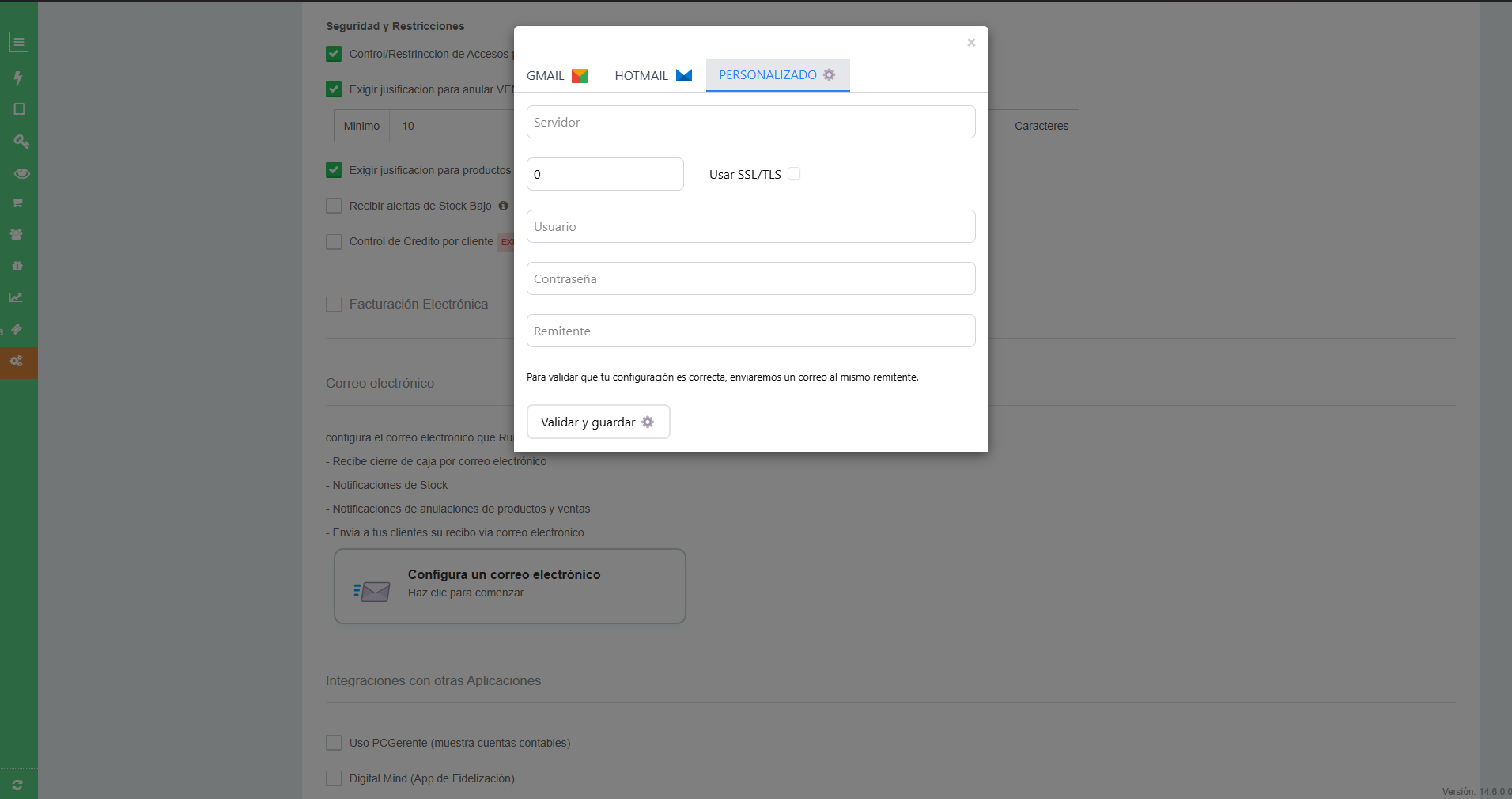
Task: Focus the Remitente input field
Action: click(751, 331)
